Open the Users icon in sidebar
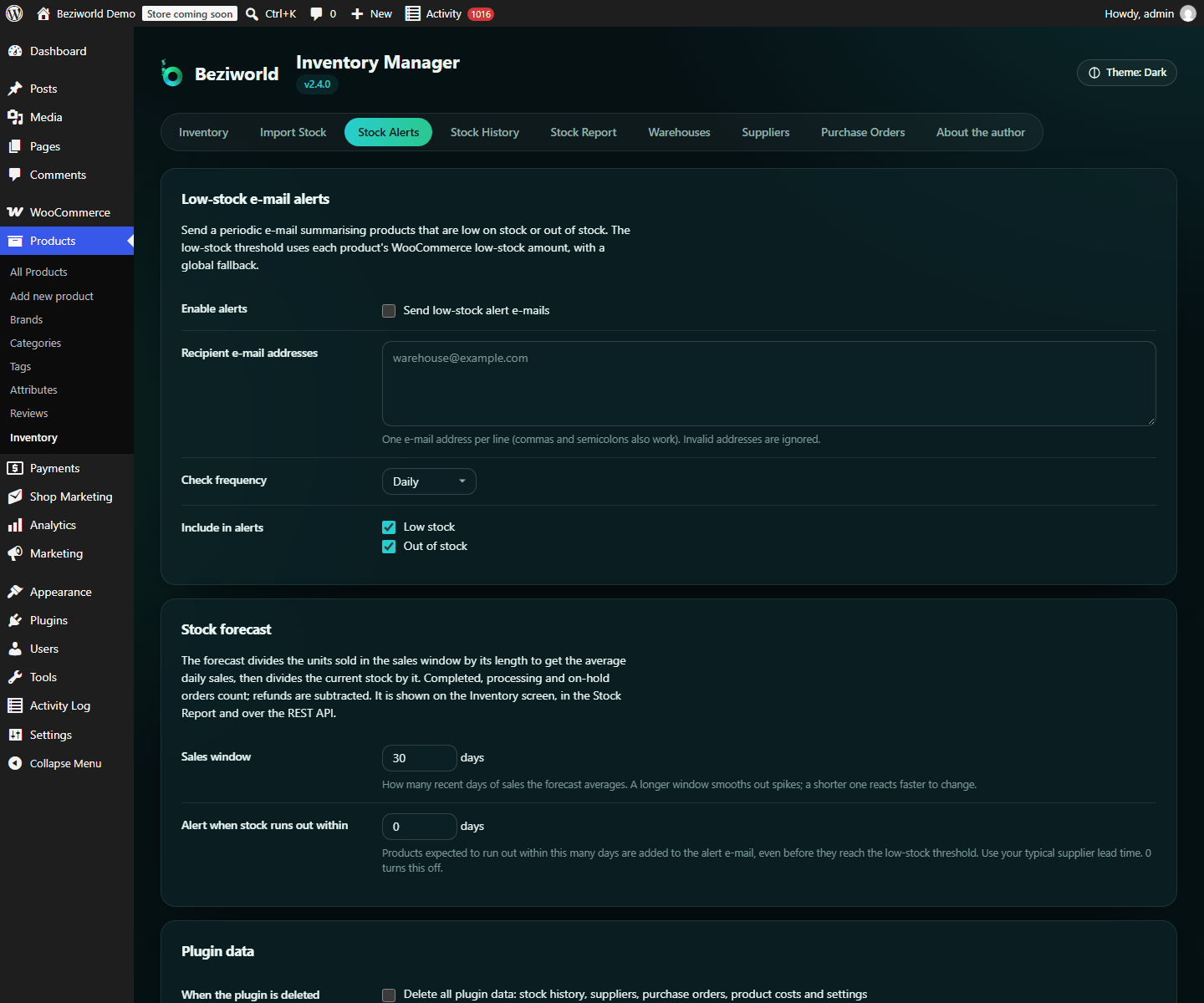This screenshot has width=1204, height=1003. coord(15,649)
